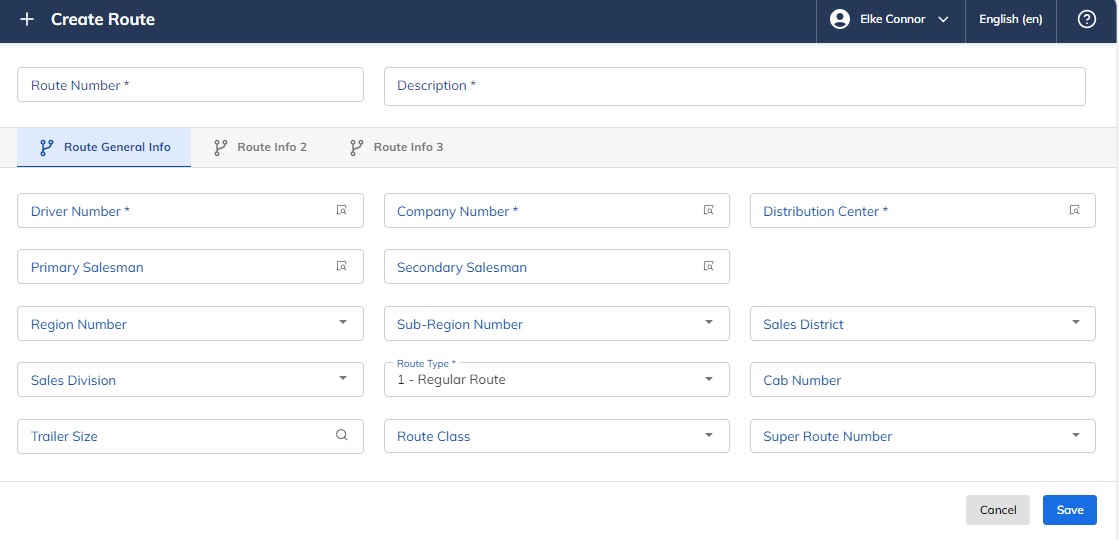Open the Route Type dropdown

[x=557, y=379]
